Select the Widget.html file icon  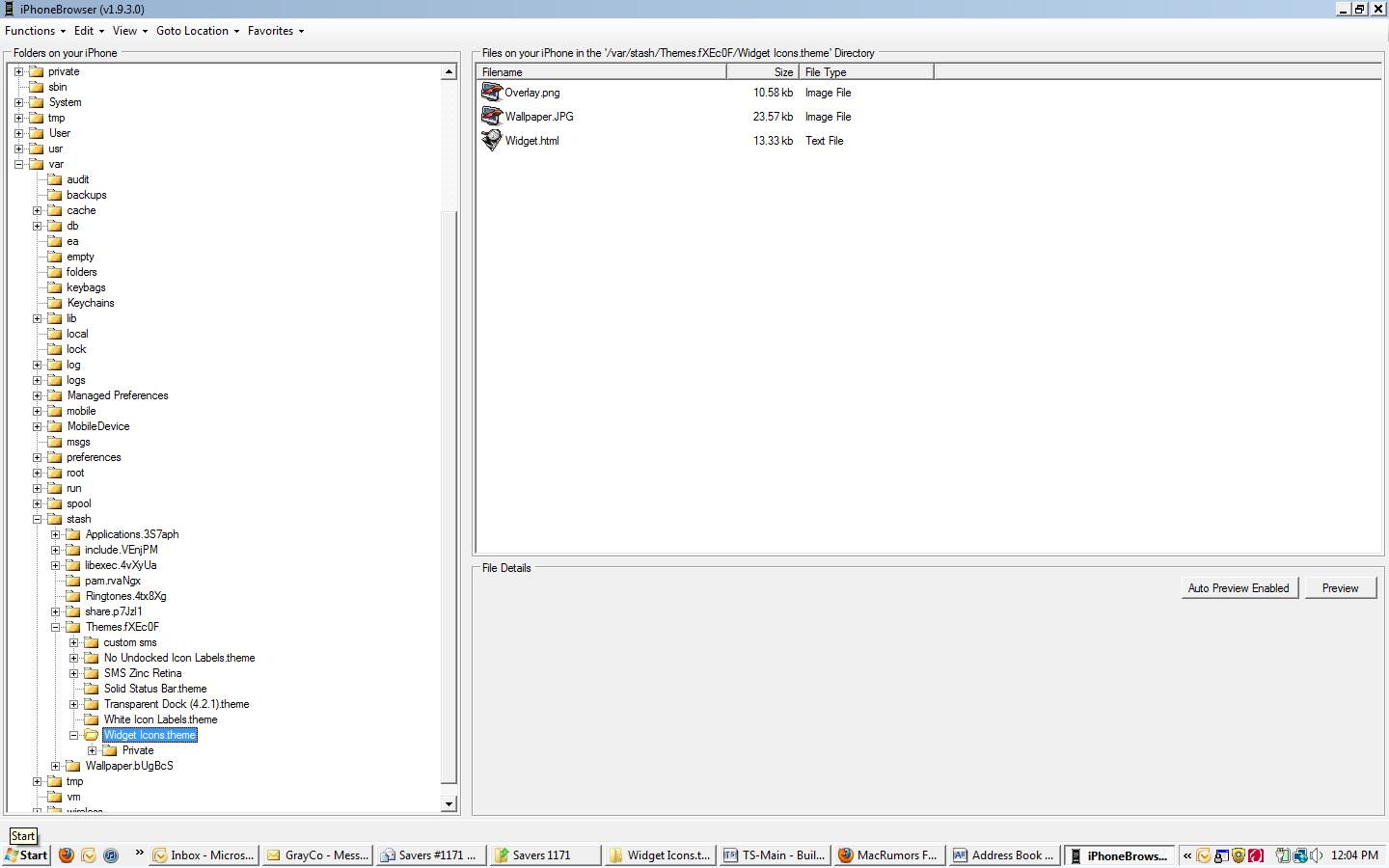[x=492, y=141]
